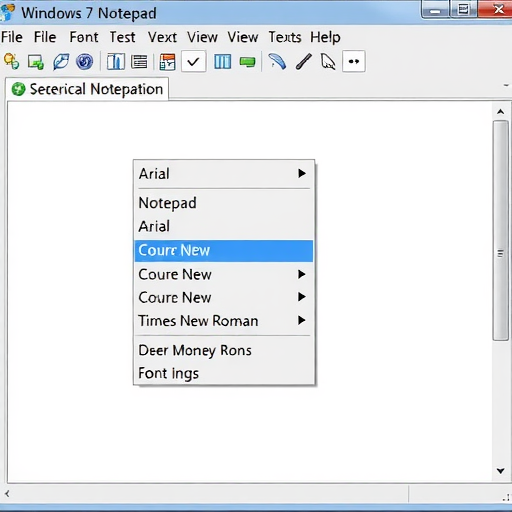Select the mouse pointer arrow tool icon
The image size is (512, 512).
click(328, 61)
